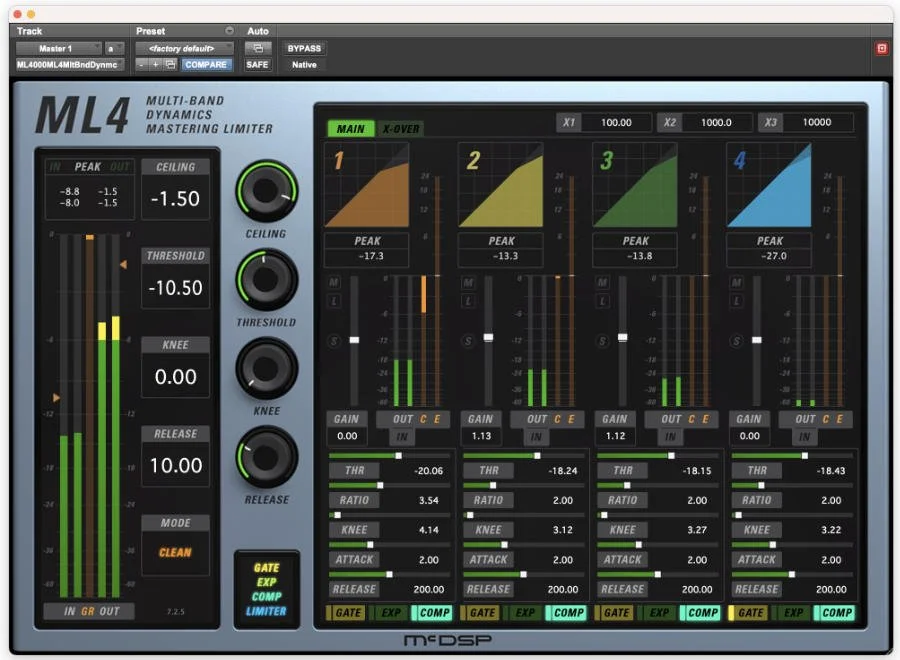Click band 1 IN meter selector
The height and width of the screenshot is (660, 900).
(402, 437)
